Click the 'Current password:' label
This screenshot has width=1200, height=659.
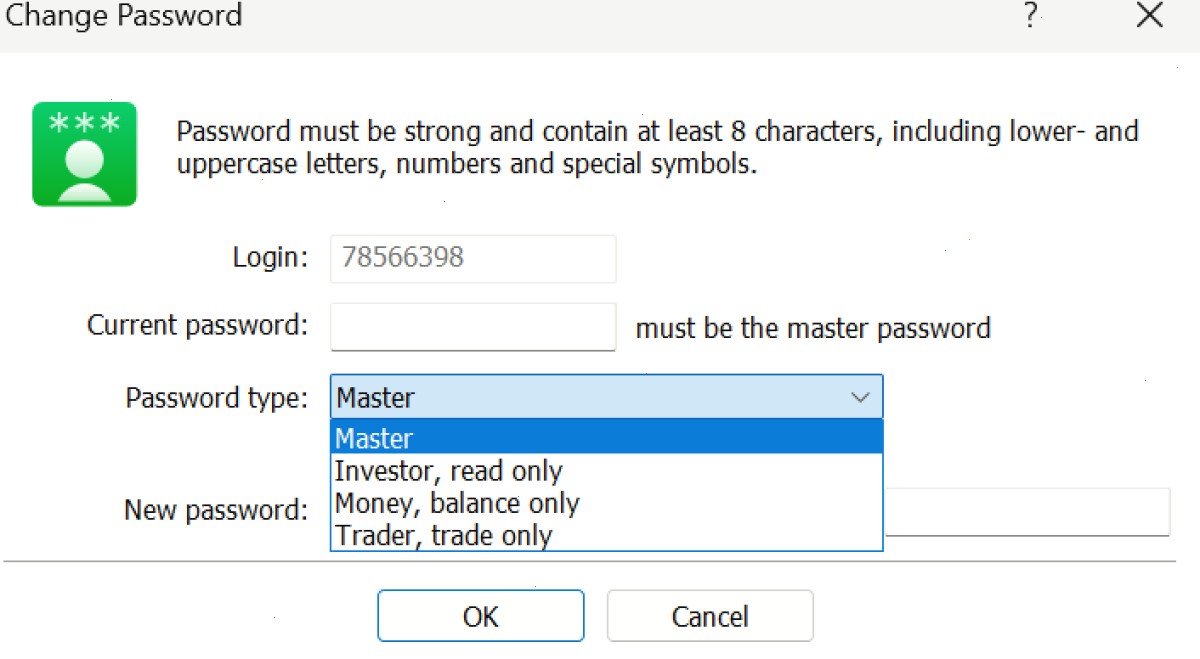click(x=198, y=326)
